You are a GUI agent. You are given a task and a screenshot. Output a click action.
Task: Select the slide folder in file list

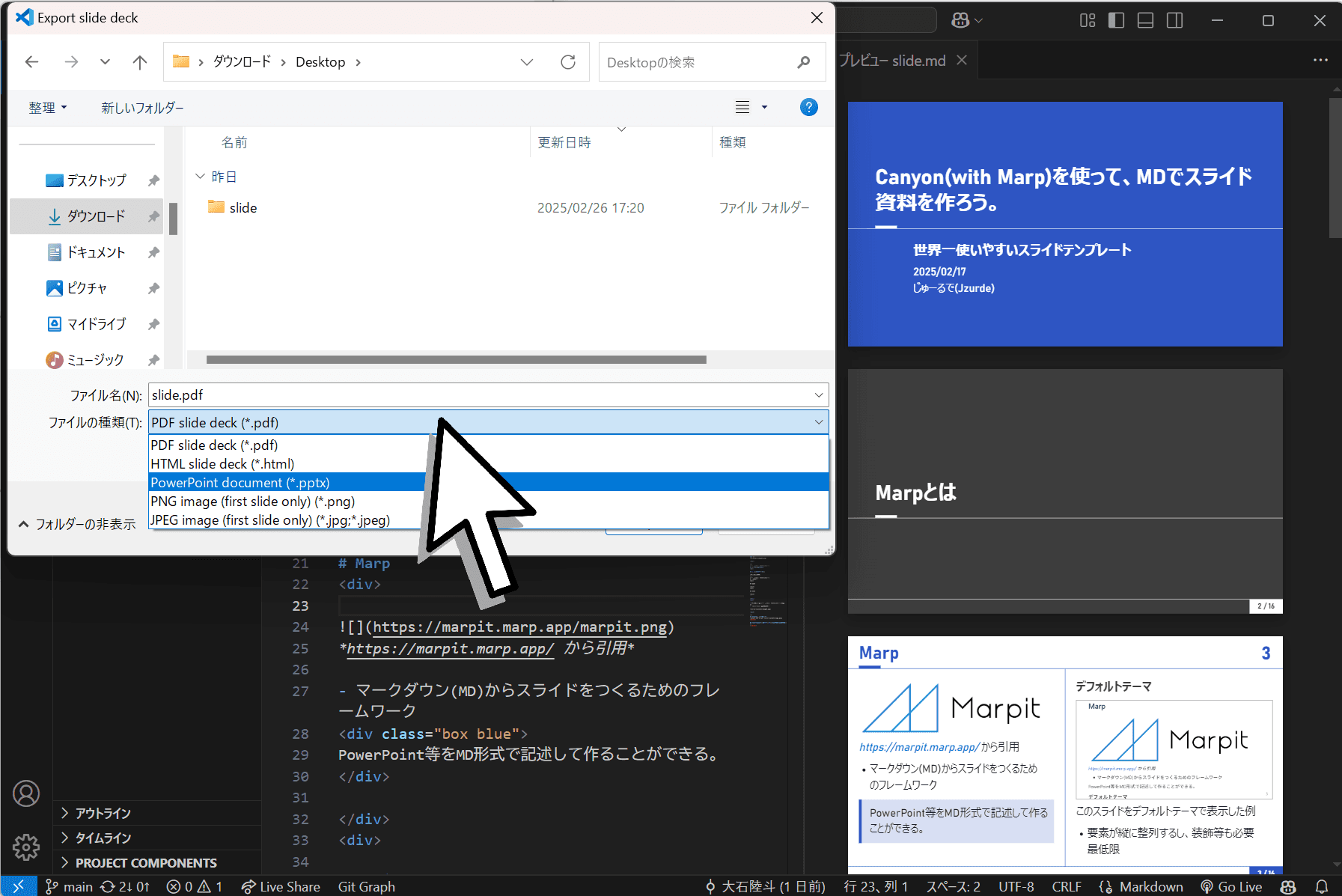point(243,207)
